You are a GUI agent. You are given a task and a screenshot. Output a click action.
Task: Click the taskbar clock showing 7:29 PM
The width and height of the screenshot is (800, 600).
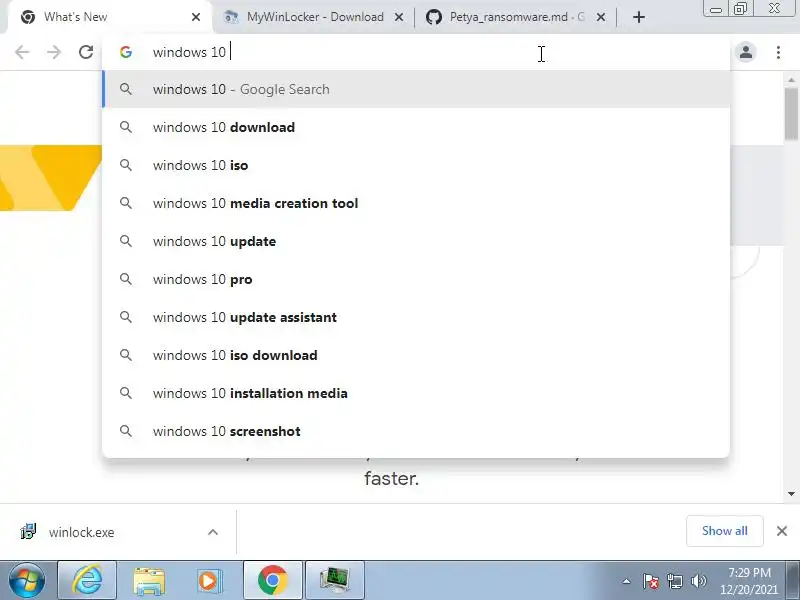tap(749, 581)
